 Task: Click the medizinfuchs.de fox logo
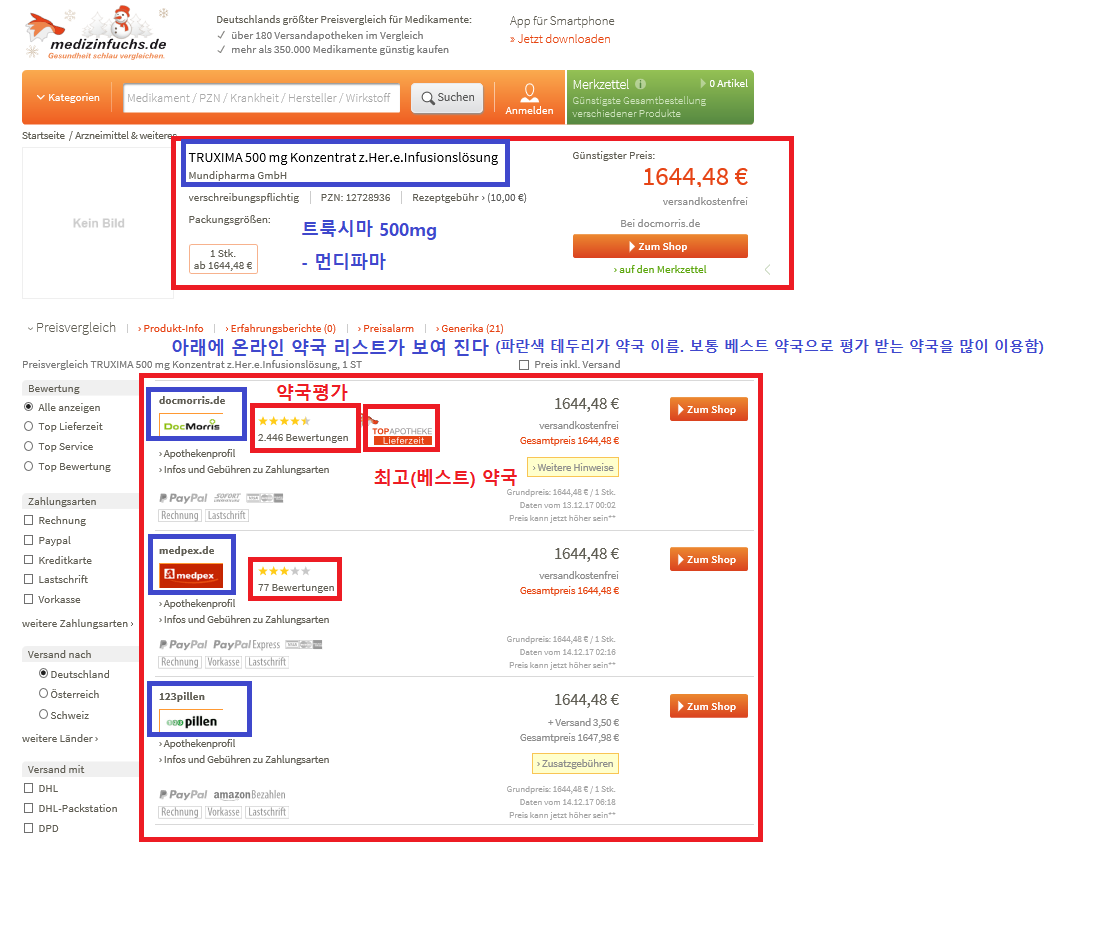(95, 34)
